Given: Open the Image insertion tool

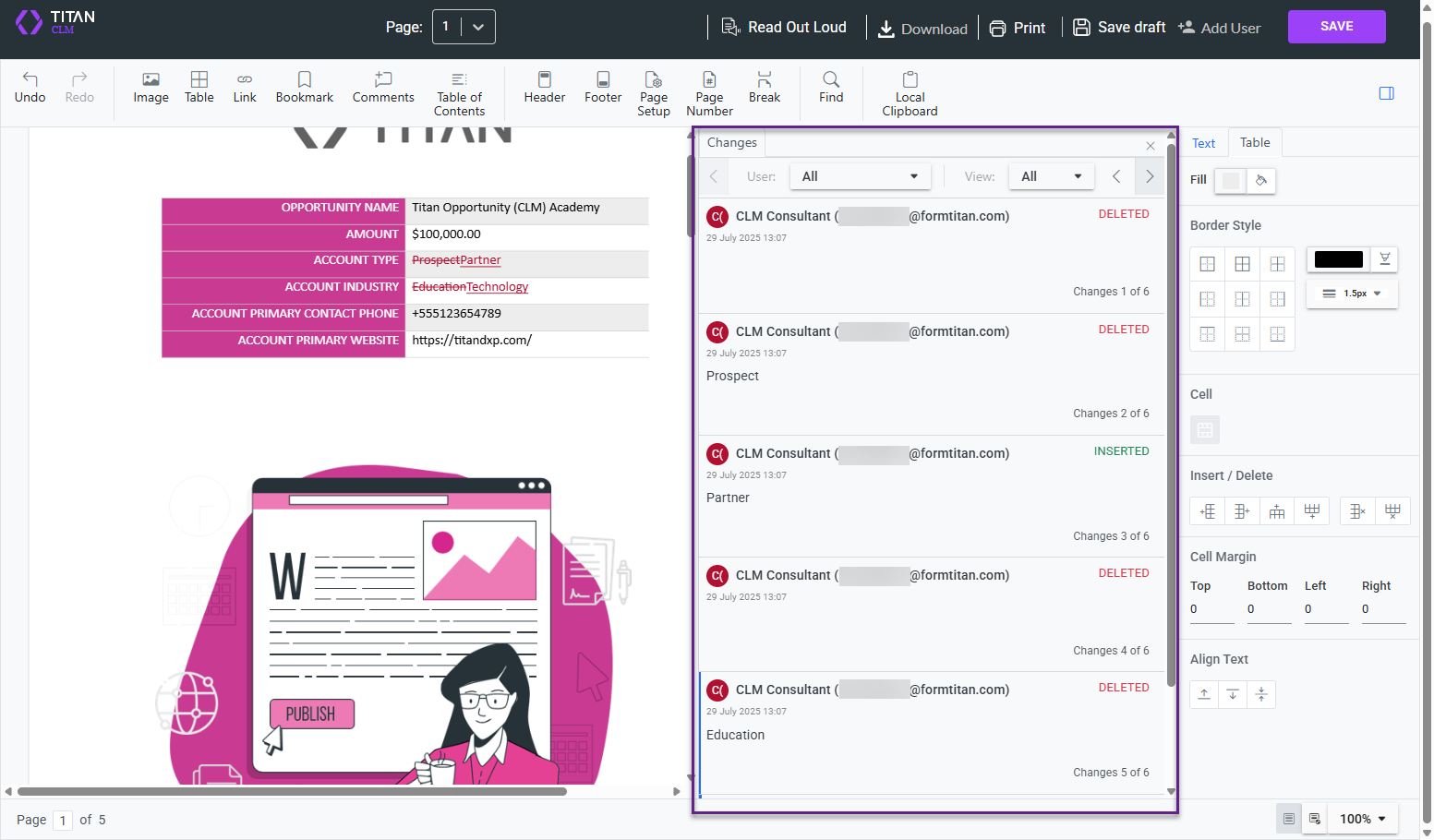Looking at the screenshot, I should point(150,88).
